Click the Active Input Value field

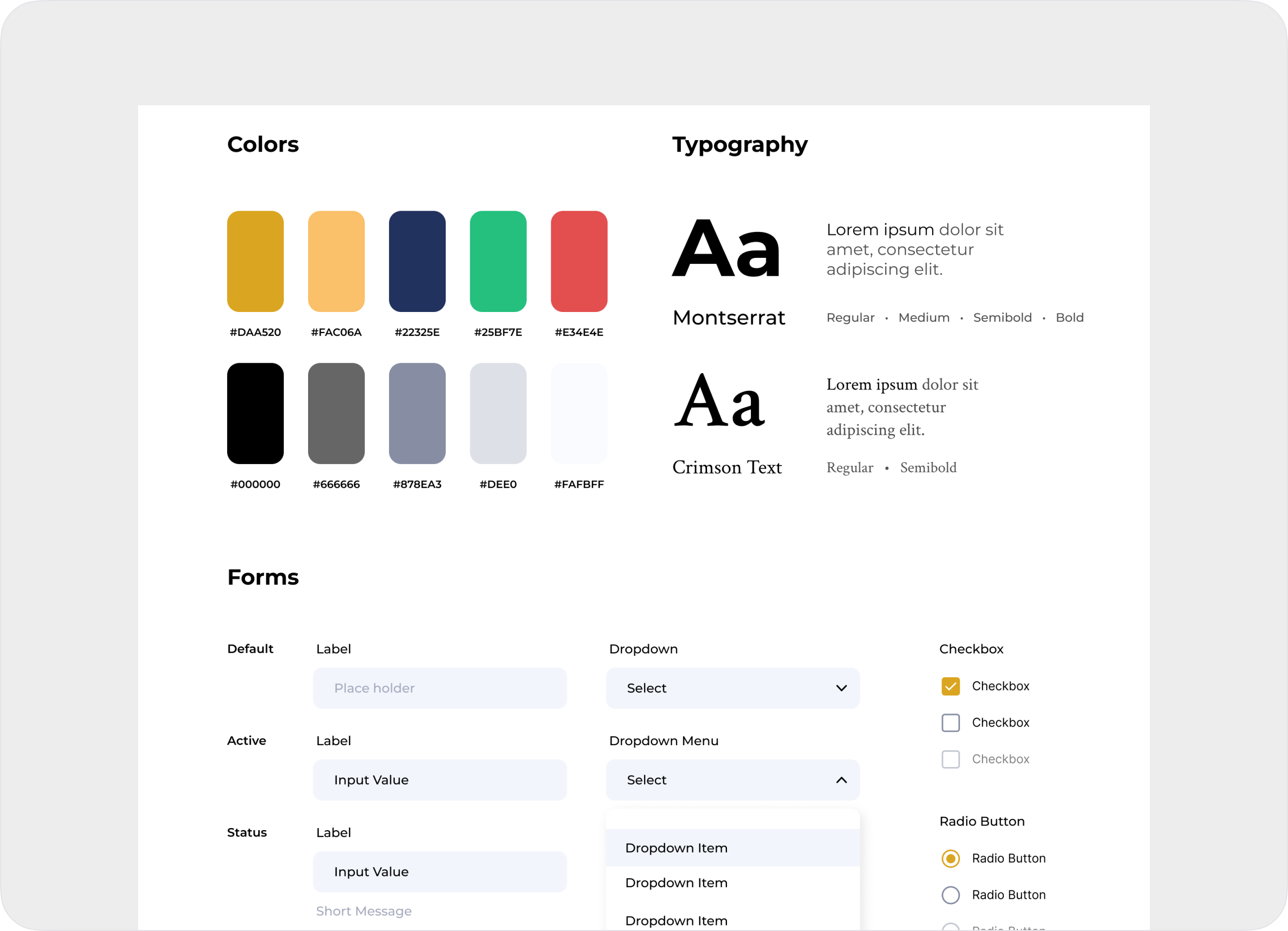click(440, 780)
